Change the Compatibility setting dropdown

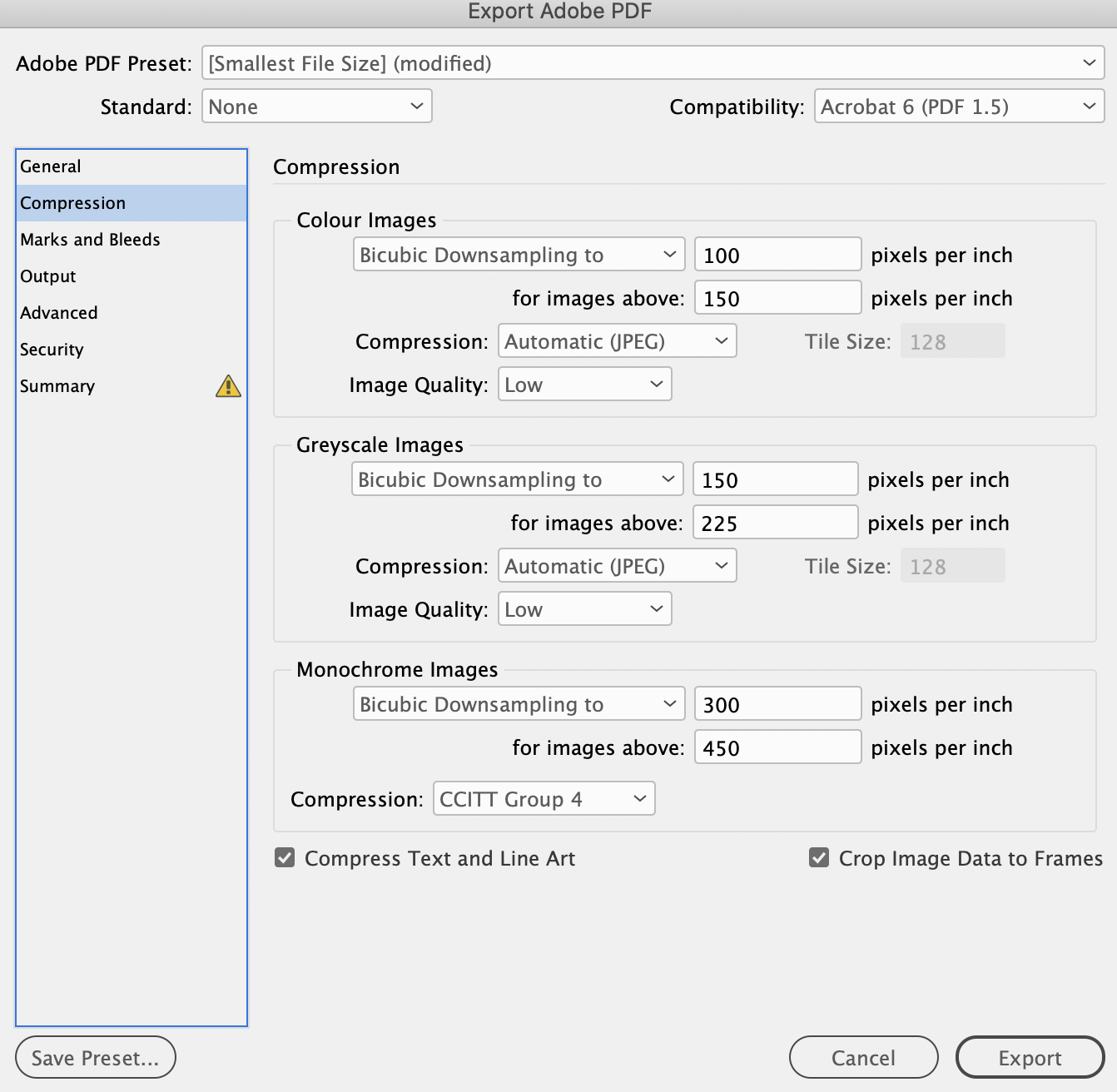[x=958, y=106]
